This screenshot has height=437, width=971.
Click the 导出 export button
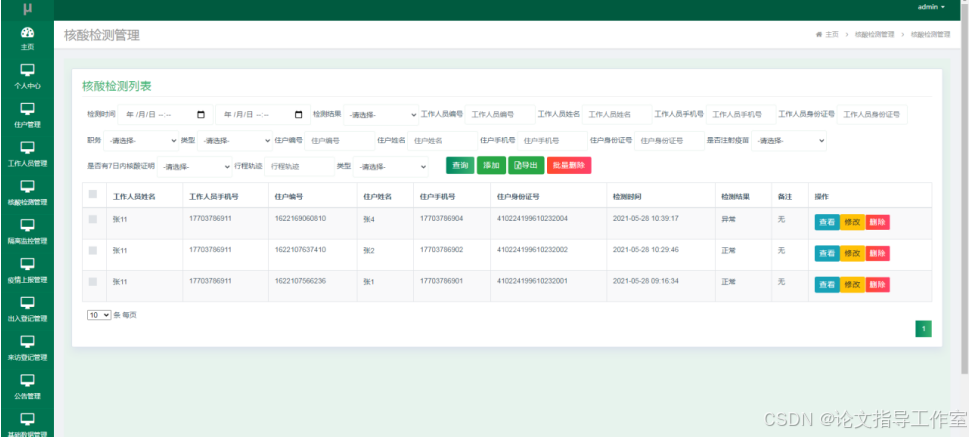[x=526, y=165]
